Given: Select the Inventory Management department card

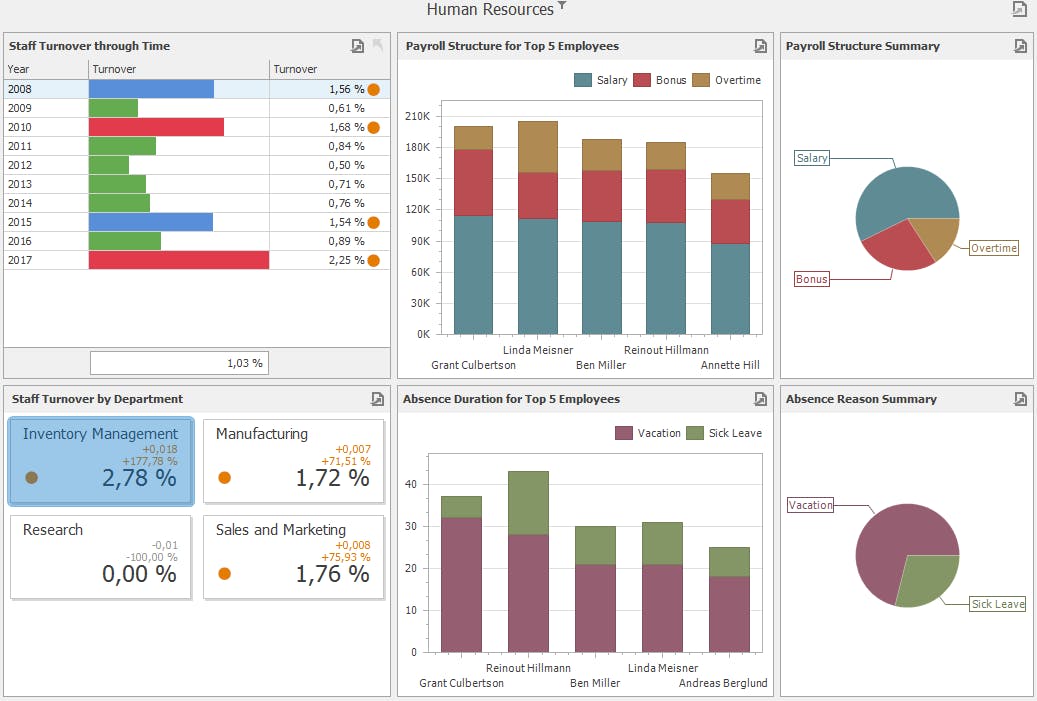Looking at the screenshot, I should click(x=101, y=462).
